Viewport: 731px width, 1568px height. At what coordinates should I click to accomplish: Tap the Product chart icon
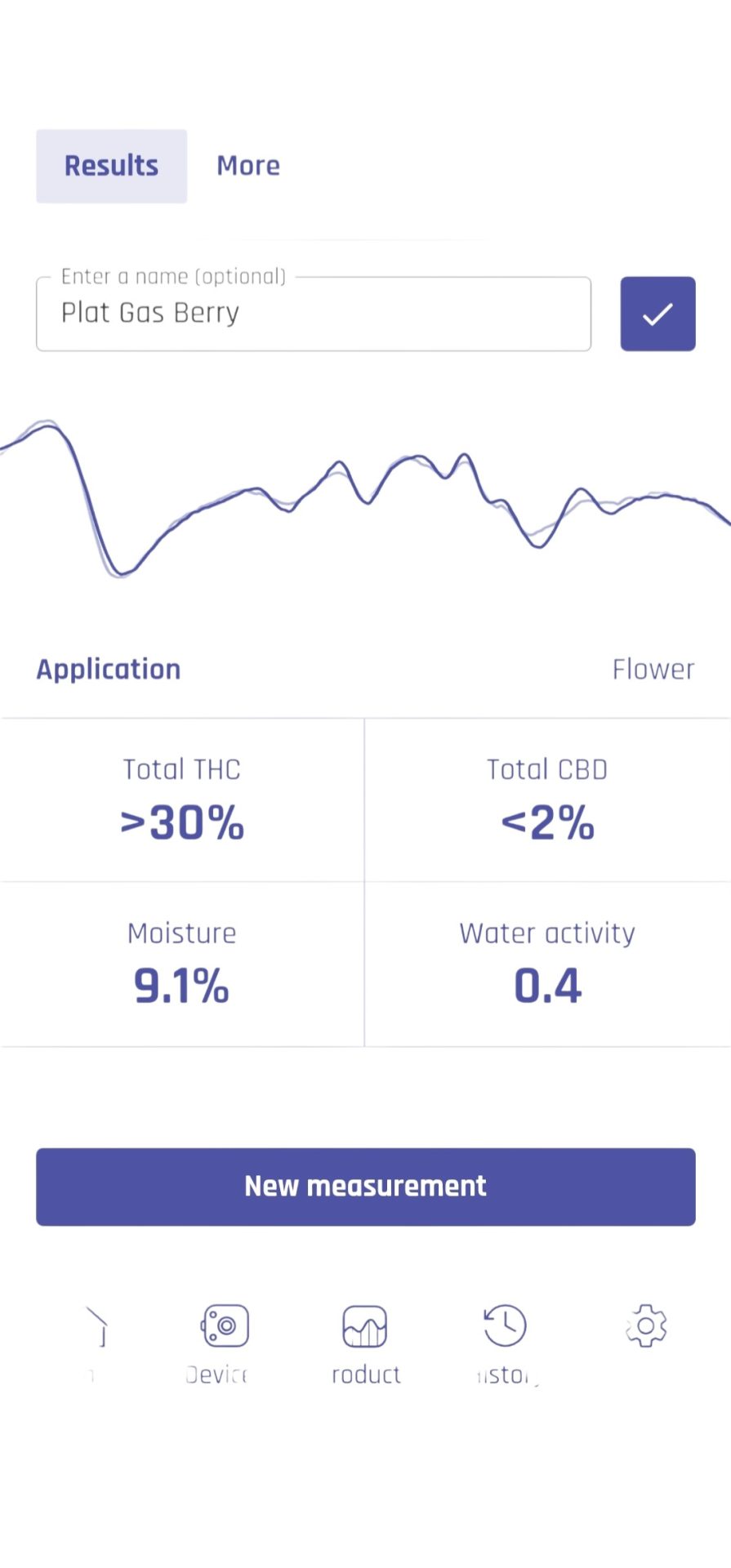pyautogui.click(x=364, y=1325)
